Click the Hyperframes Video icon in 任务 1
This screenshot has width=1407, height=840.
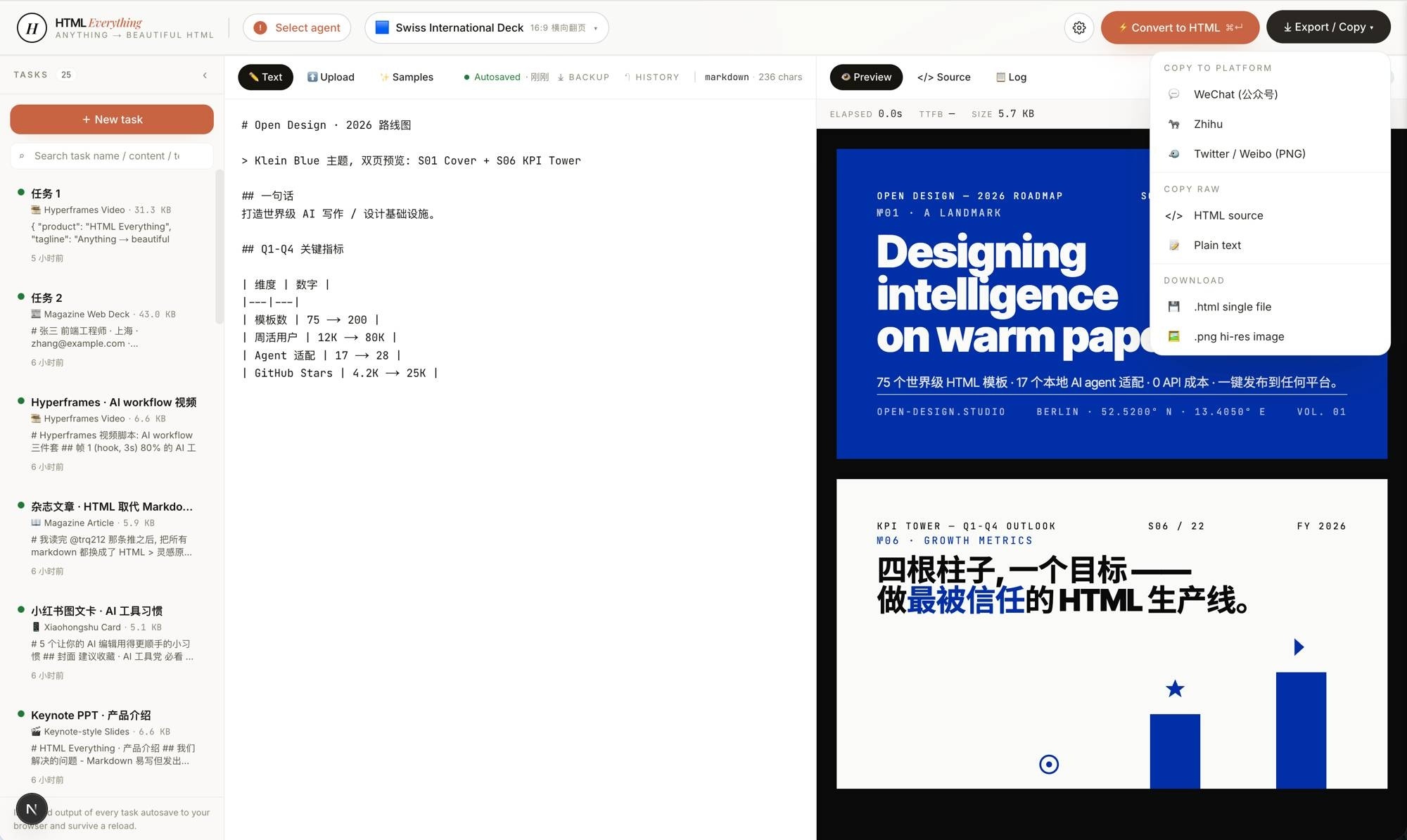coord(36,210)
